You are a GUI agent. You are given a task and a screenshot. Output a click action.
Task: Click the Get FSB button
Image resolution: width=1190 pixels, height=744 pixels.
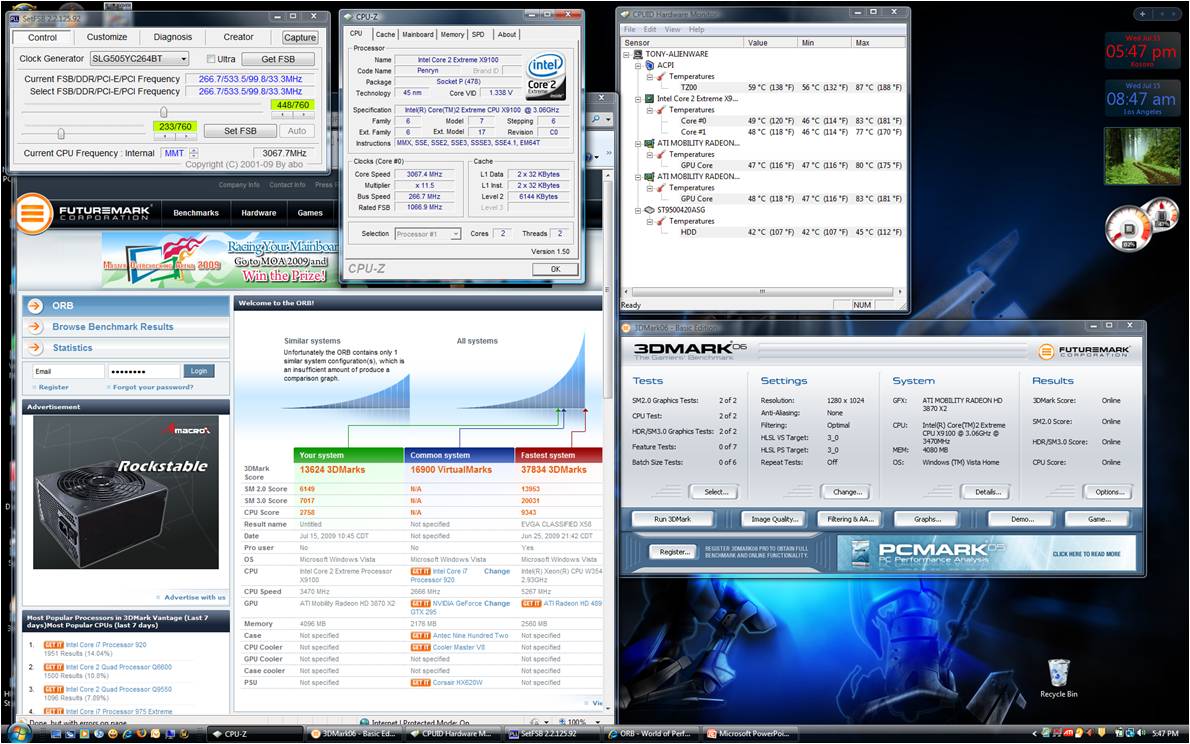tap(278, 58)
